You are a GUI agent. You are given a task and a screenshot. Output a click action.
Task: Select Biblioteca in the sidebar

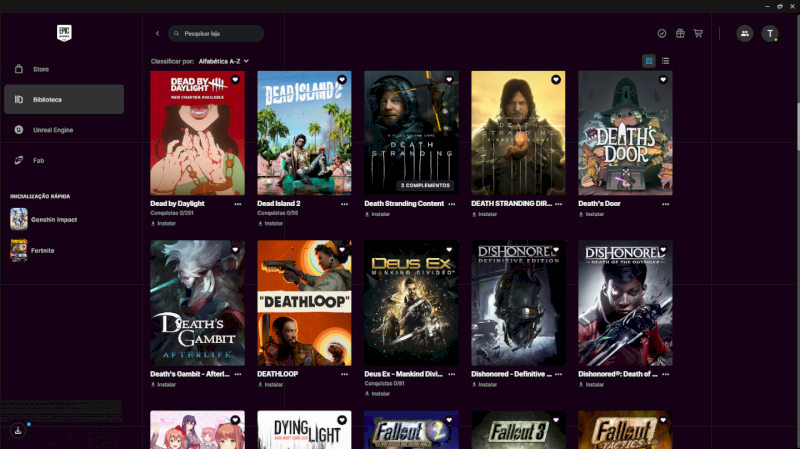point(64,99)
